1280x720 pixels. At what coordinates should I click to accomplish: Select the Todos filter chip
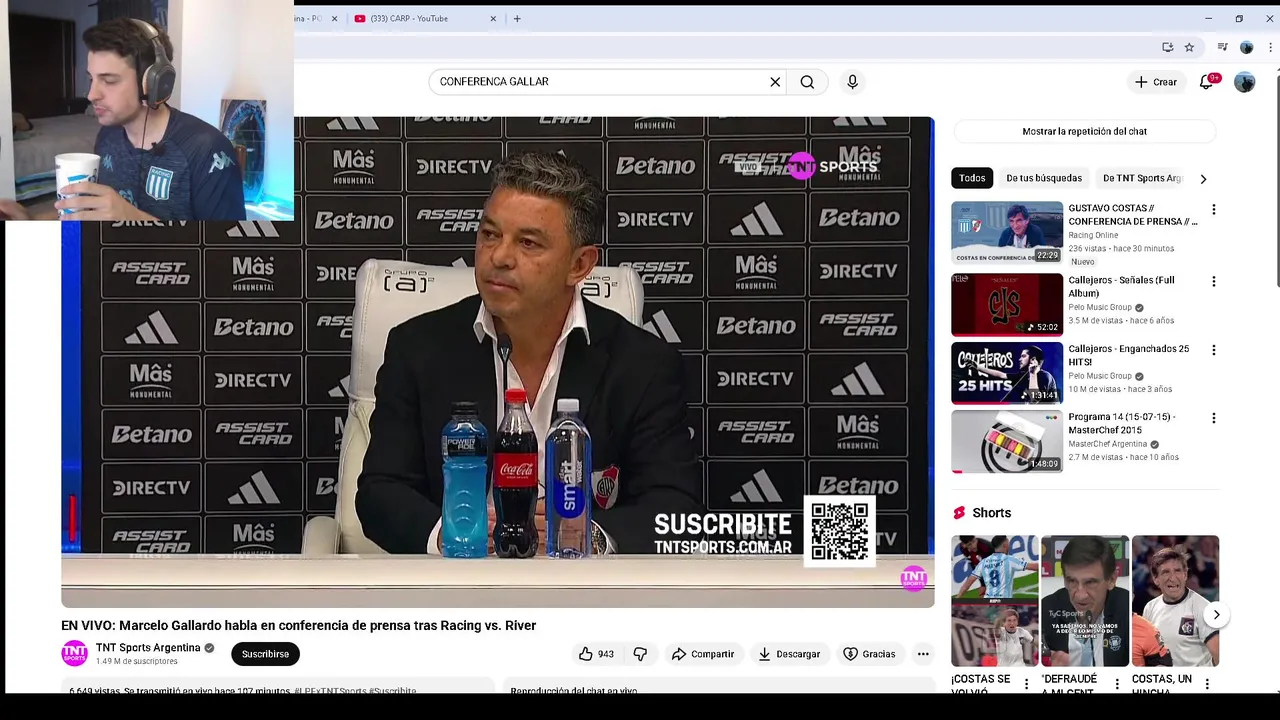[972, 178]
